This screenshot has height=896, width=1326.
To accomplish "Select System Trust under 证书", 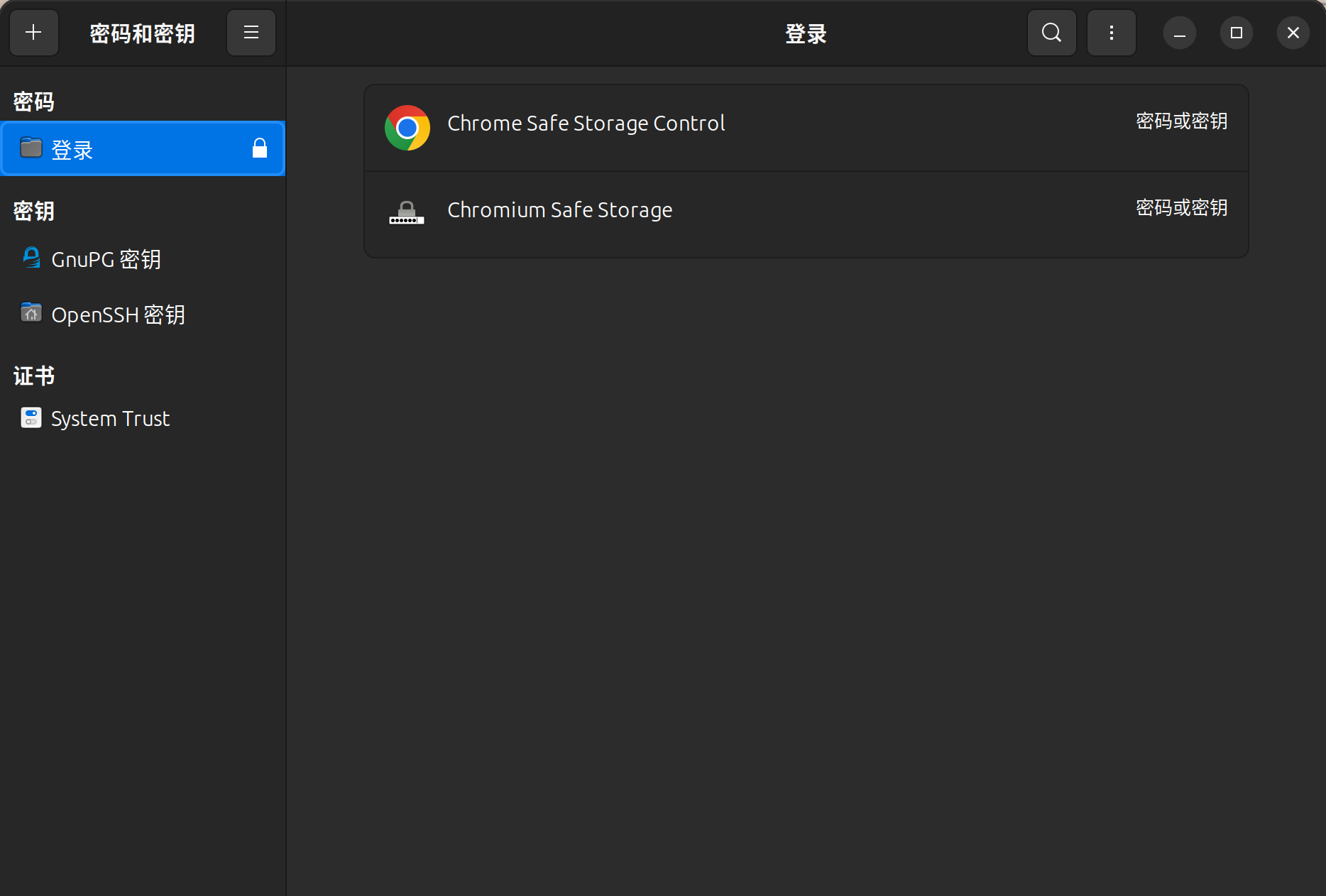I will tap(110, 419).
